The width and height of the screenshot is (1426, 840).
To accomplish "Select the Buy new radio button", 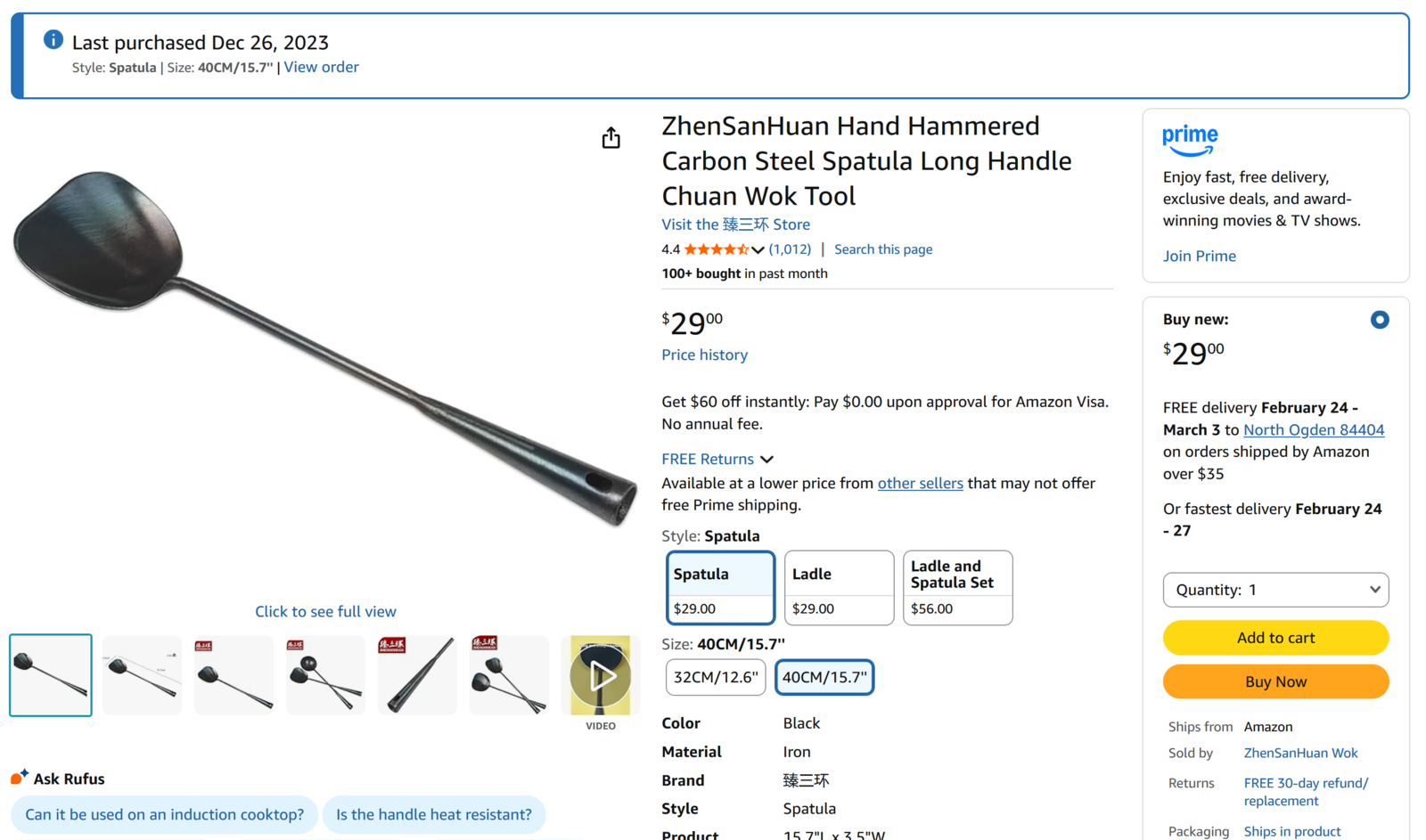I will 1379,320.
